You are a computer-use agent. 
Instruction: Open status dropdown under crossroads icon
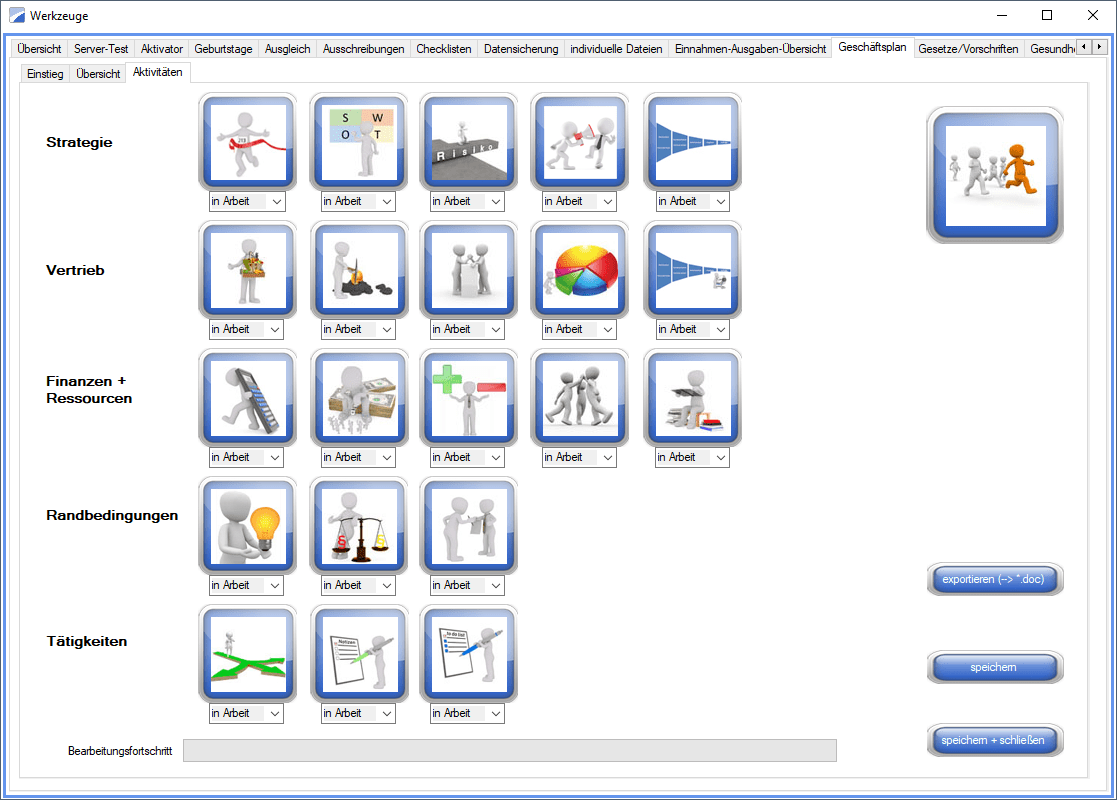coord(275,713)
